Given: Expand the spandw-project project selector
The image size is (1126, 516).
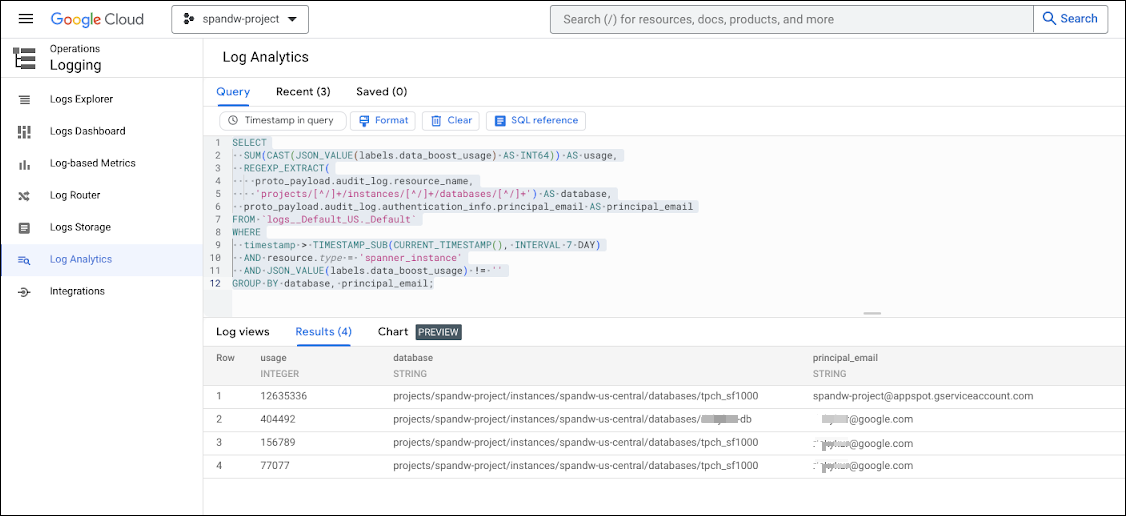Looking at the screenshot, I should coord(240,19).
